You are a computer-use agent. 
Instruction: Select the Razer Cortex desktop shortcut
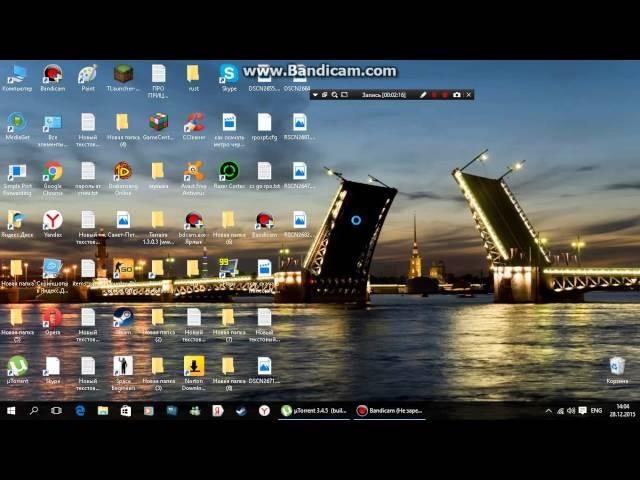(x=229, y=176)
